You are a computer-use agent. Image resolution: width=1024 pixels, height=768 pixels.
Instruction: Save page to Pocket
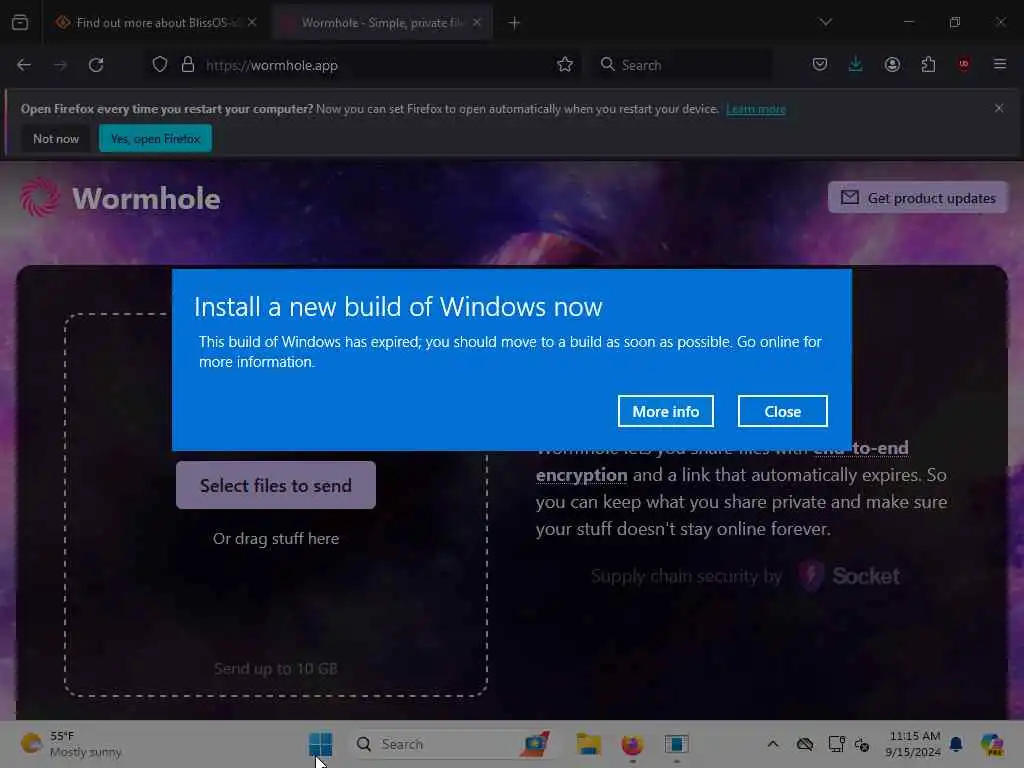[x=820, y=64]
